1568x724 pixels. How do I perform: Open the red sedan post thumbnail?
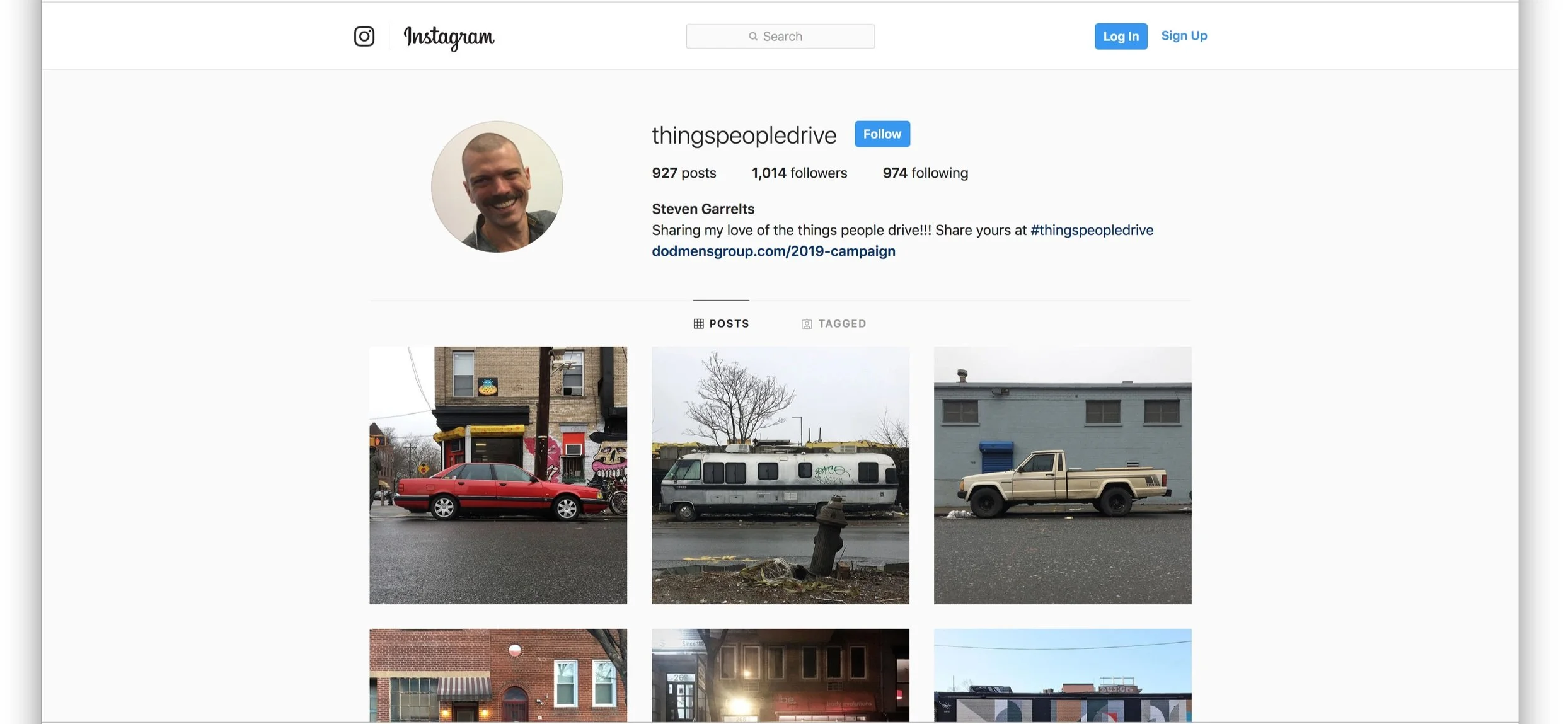[498, 475]
